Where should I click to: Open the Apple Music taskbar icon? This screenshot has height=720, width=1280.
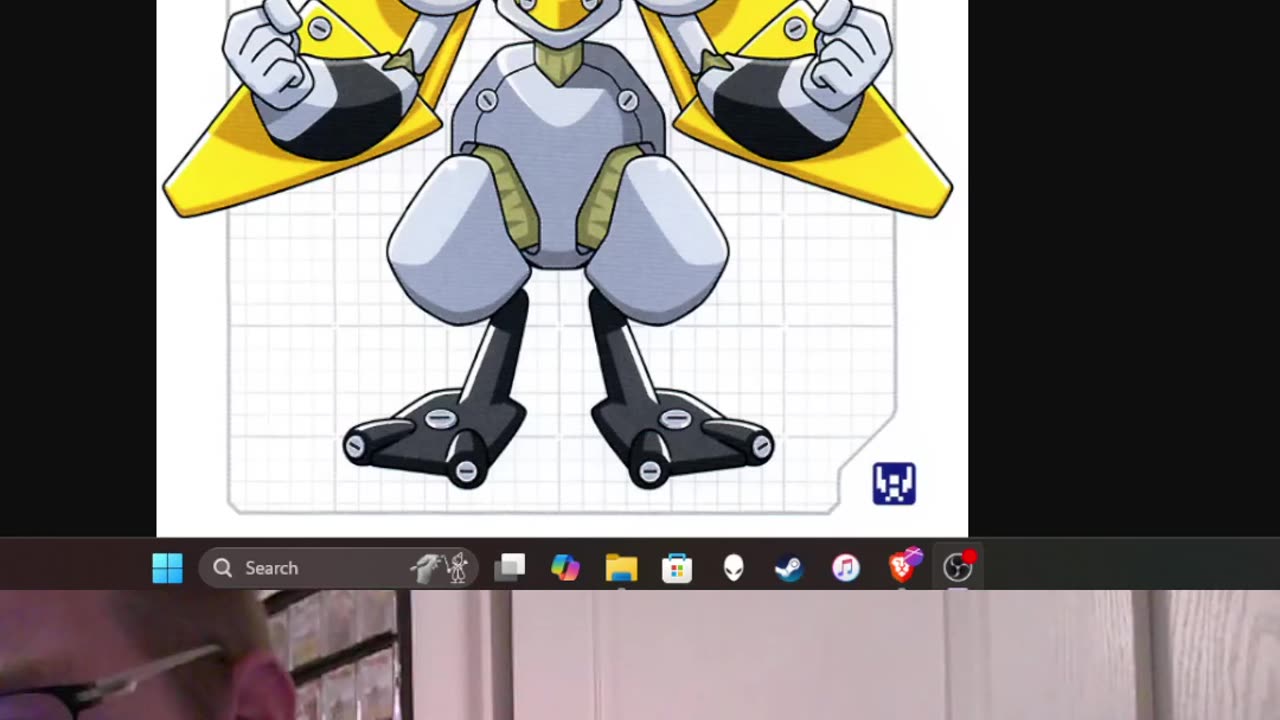coord(845,568)
